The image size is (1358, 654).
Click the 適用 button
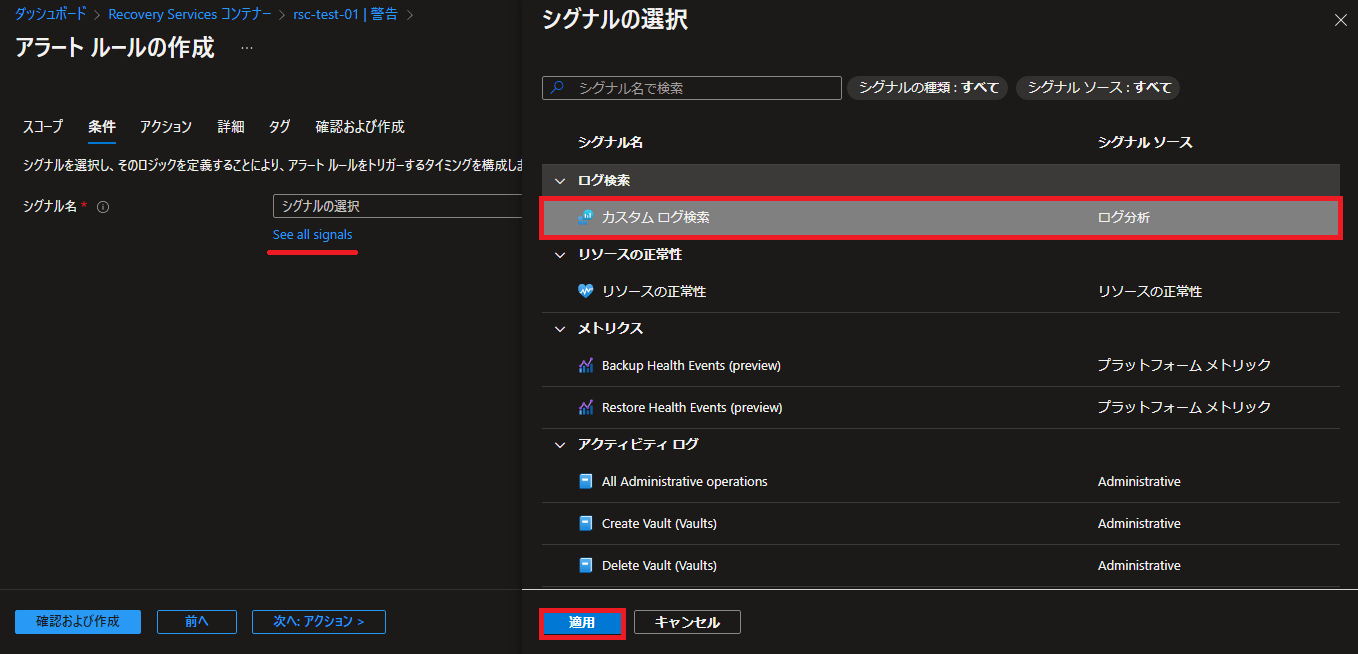[x=582, y=622]
